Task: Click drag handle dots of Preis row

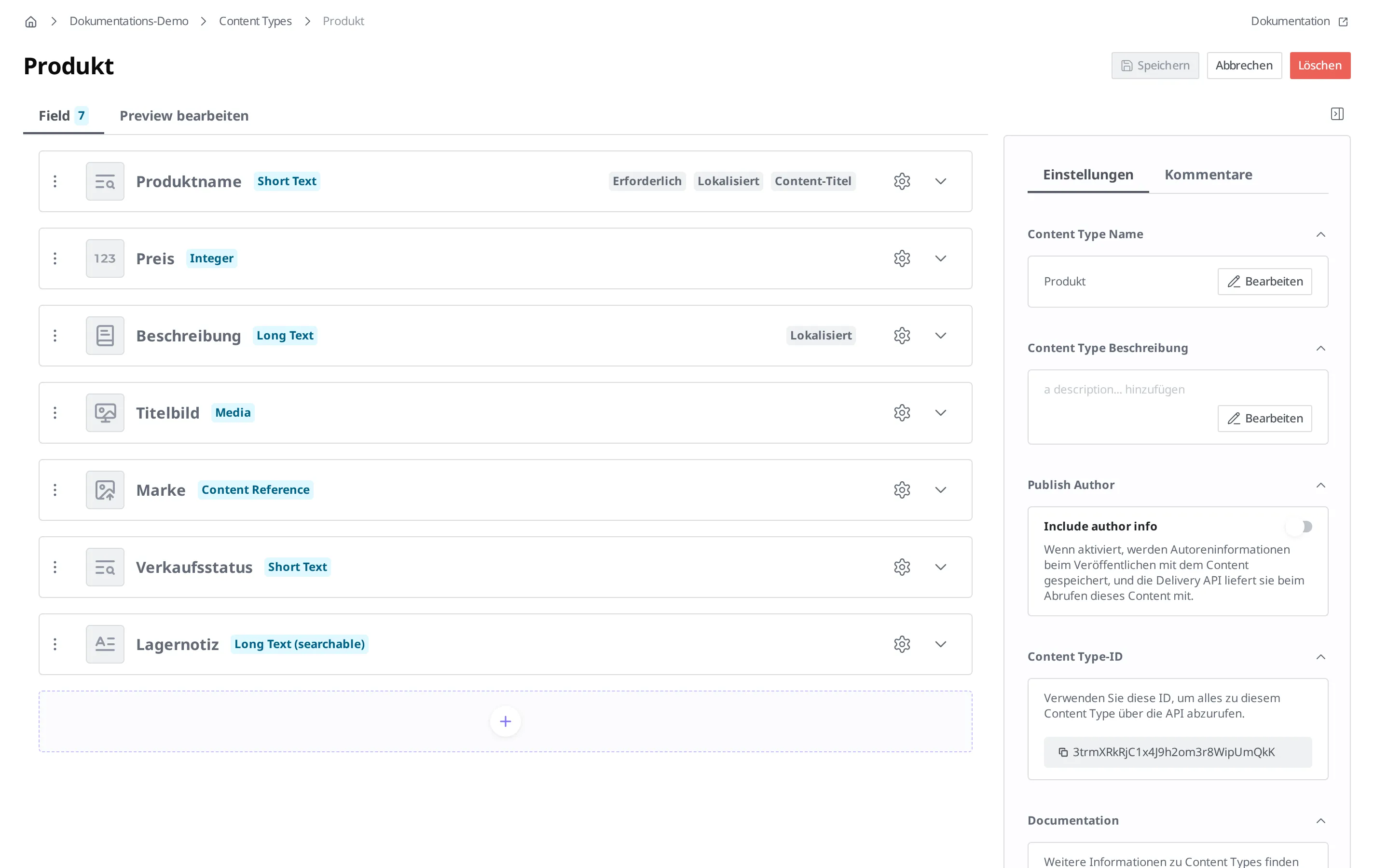Action: [55, 258]
